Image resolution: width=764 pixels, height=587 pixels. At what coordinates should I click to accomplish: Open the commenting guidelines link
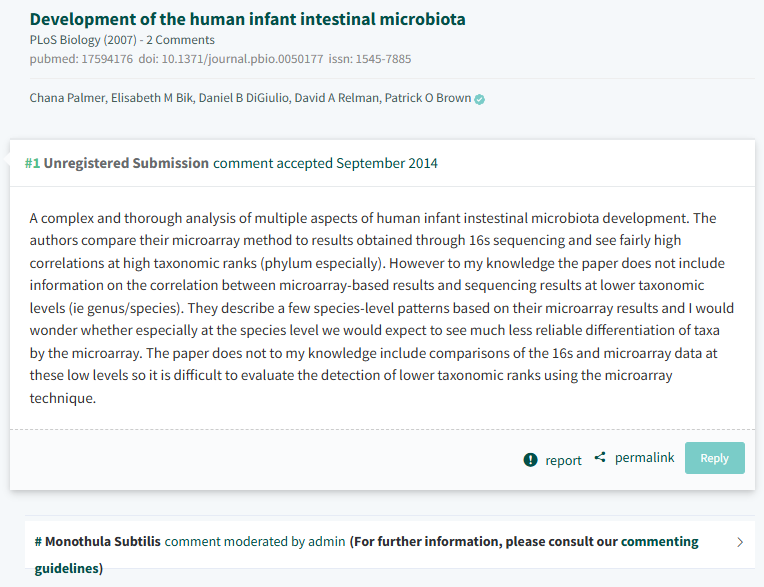point(659,541)
